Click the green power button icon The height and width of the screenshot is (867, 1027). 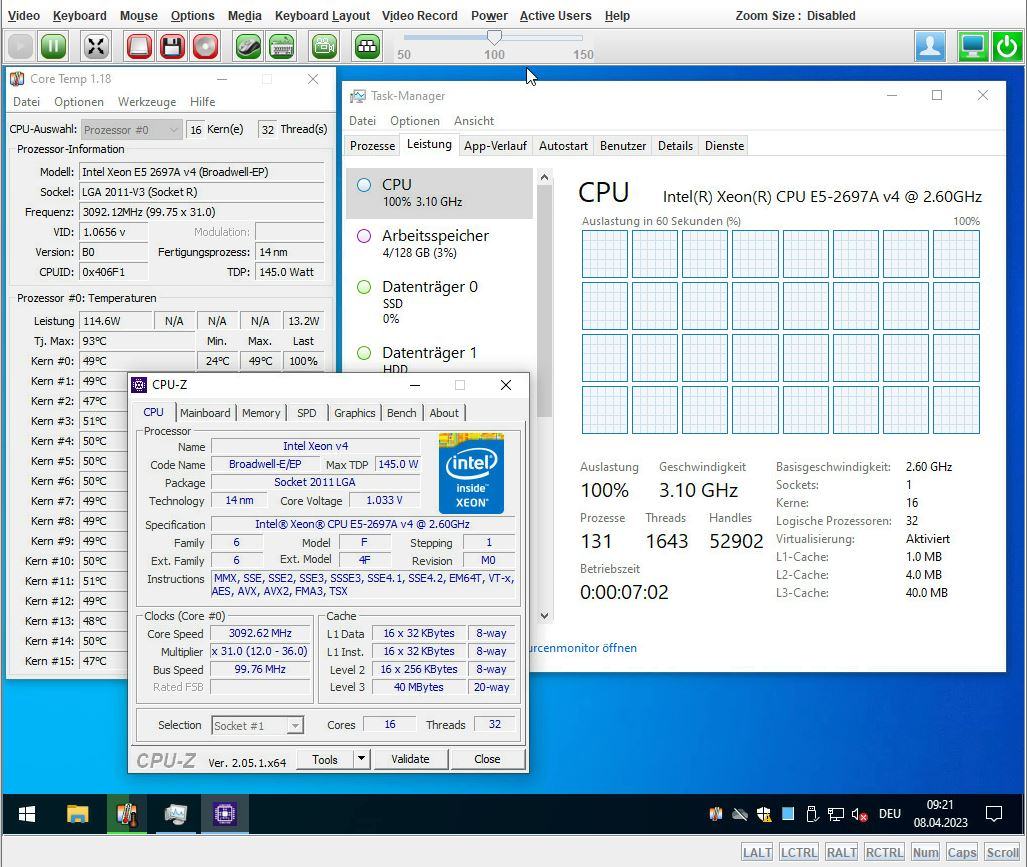coord(1007,46)
